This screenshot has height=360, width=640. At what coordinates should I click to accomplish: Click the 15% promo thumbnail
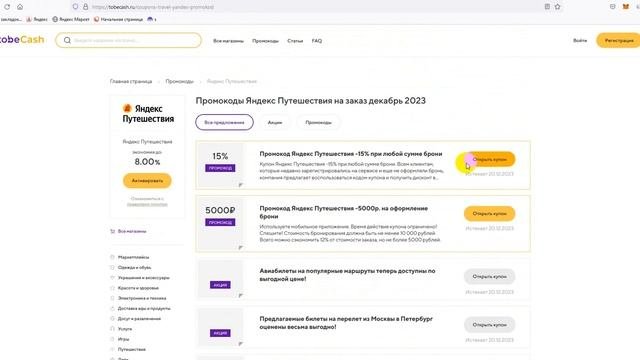pyautogui.click(x=220, y=164)
